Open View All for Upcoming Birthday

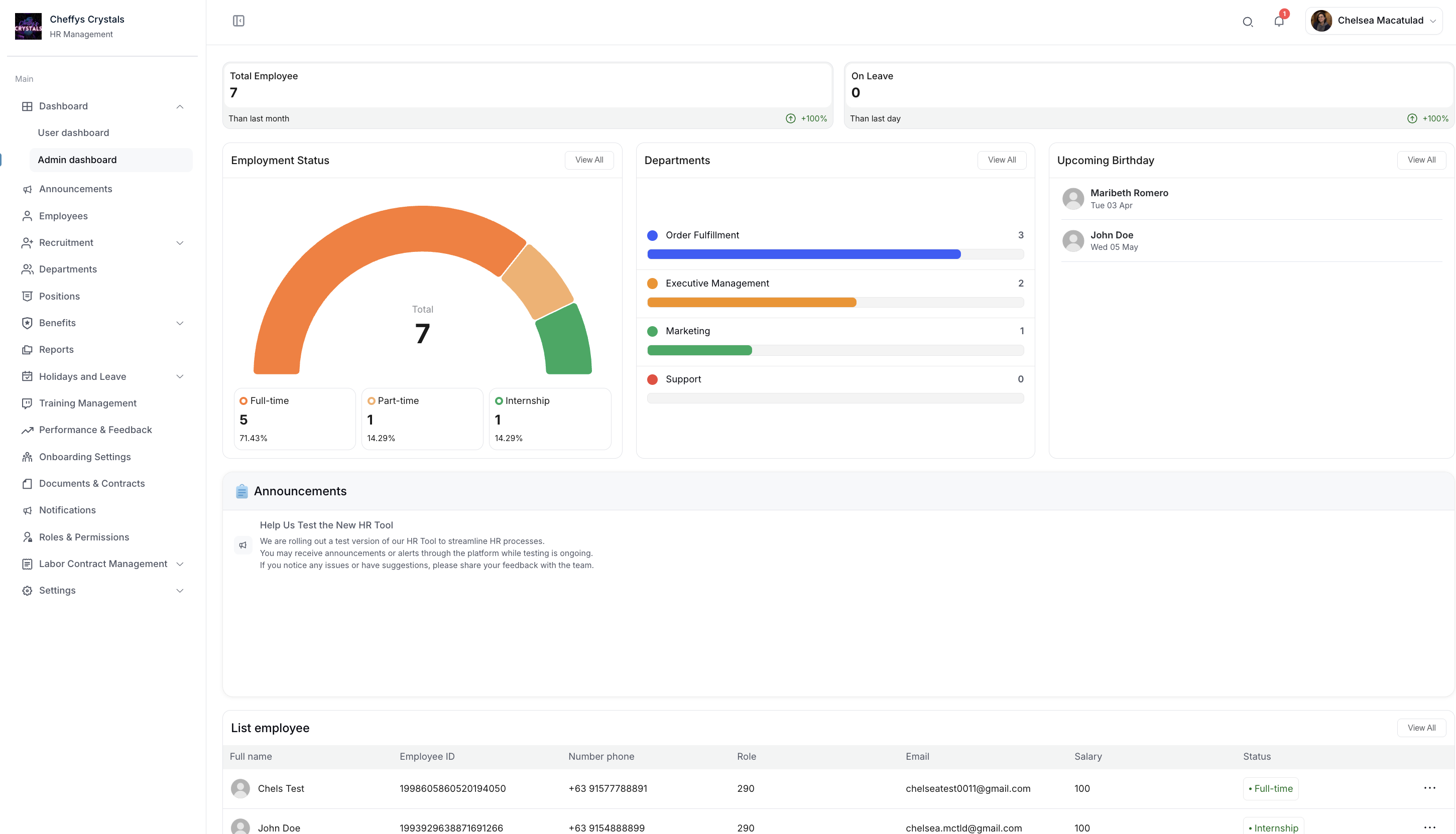(x=1422, y=160)
